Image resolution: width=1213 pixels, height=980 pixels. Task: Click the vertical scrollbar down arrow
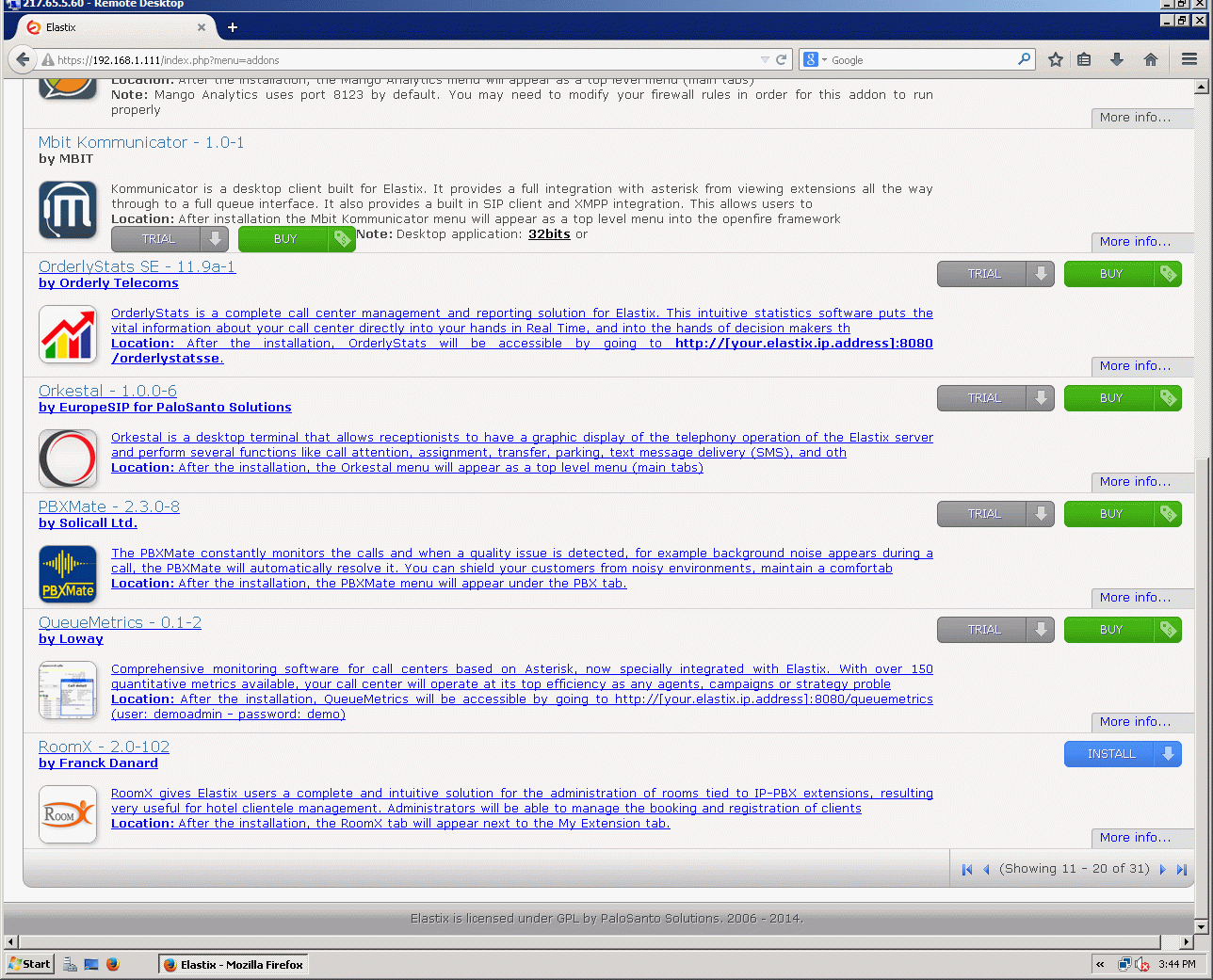point(1201,927)
